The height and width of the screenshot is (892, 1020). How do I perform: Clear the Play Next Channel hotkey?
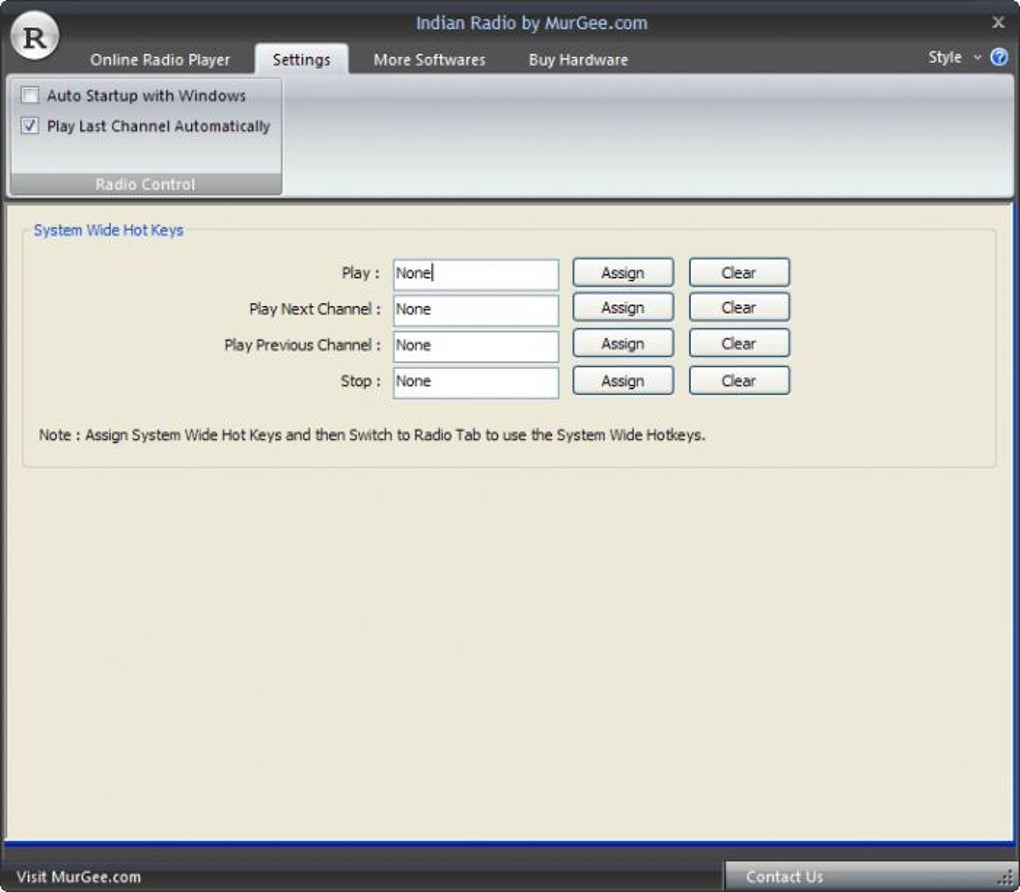tap(739, 307)
